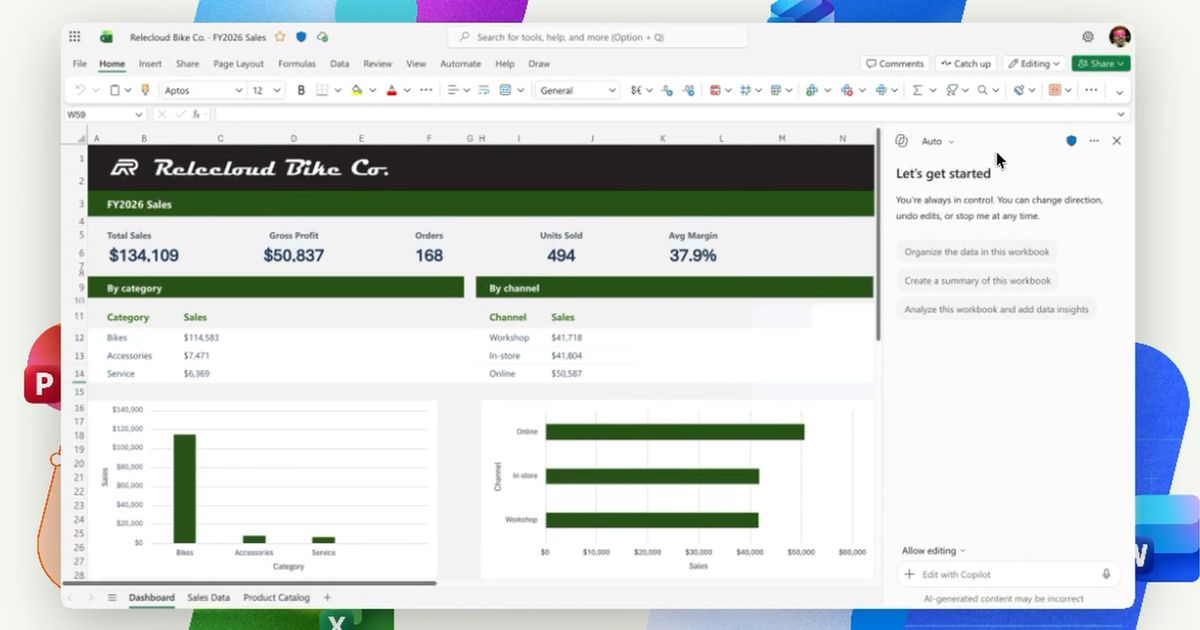
Task: Choose Organize the data in this workbook
Action: click(x=977, y=252)
